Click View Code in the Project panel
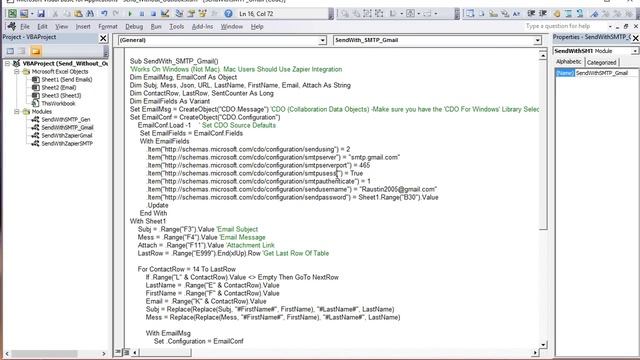640x360 pixels. pyautogui.click(x=10, y=51)
